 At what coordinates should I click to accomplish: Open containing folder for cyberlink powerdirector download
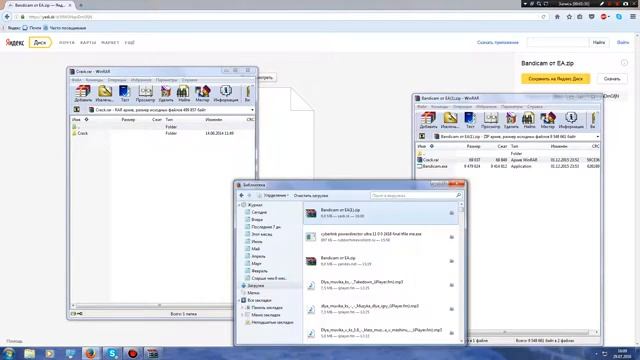pyautogui.click(x=451, y=237)
